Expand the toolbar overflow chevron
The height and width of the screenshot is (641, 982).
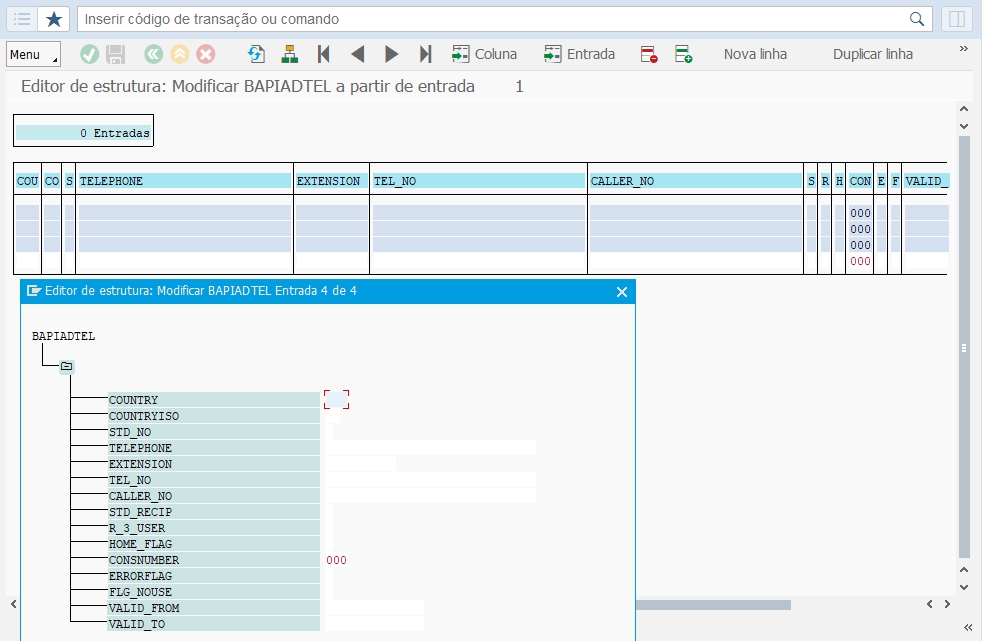[964, 49]
